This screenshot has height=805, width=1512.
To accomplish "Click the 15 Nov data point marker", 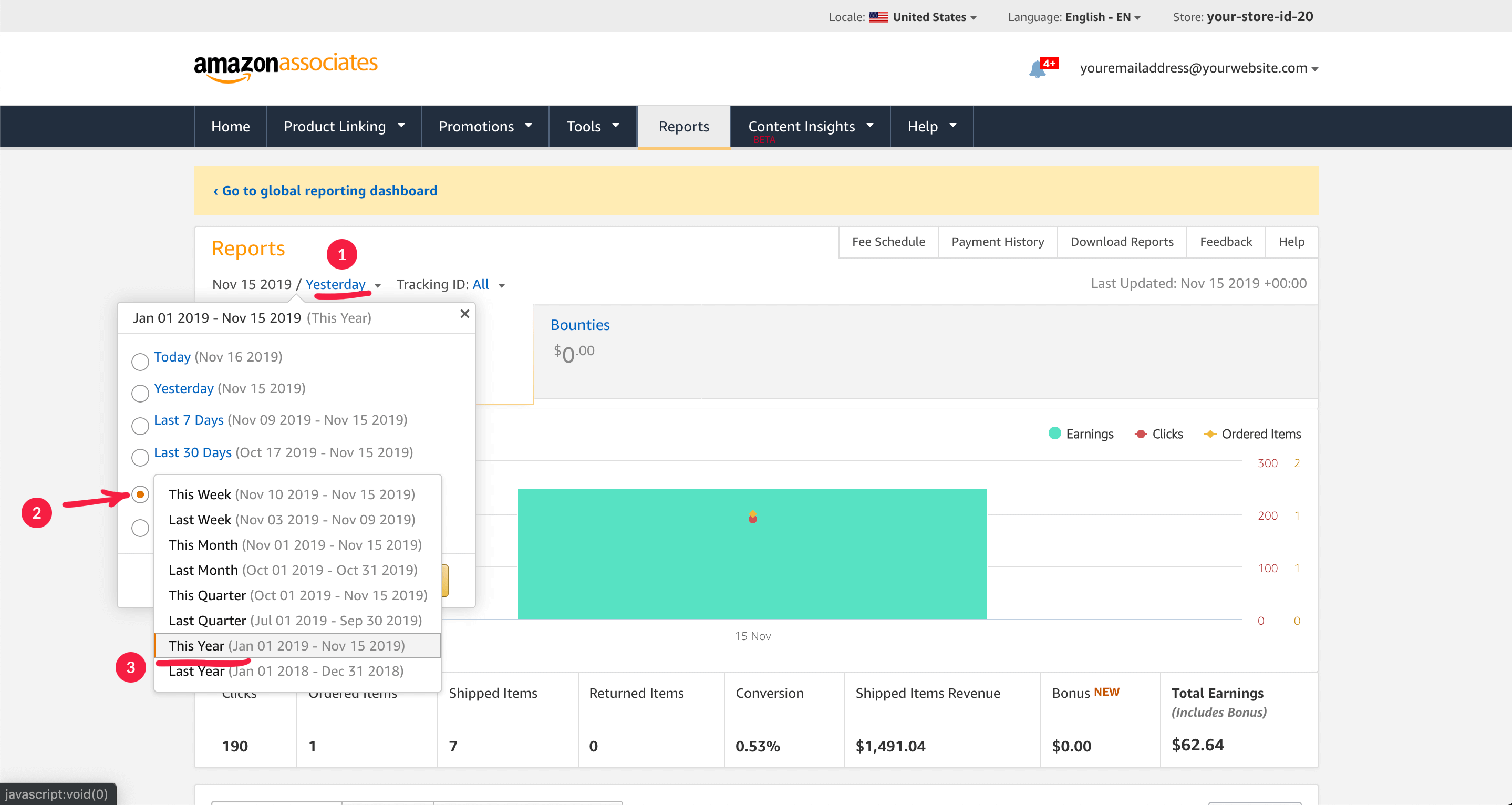I will (x=752, y=517).
